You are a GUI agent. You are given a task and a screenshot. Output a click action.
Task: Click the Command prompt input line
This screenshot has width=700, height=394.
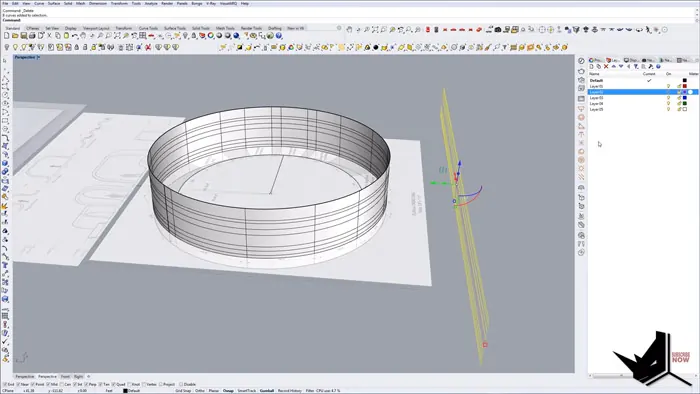(x=348, y=20)
